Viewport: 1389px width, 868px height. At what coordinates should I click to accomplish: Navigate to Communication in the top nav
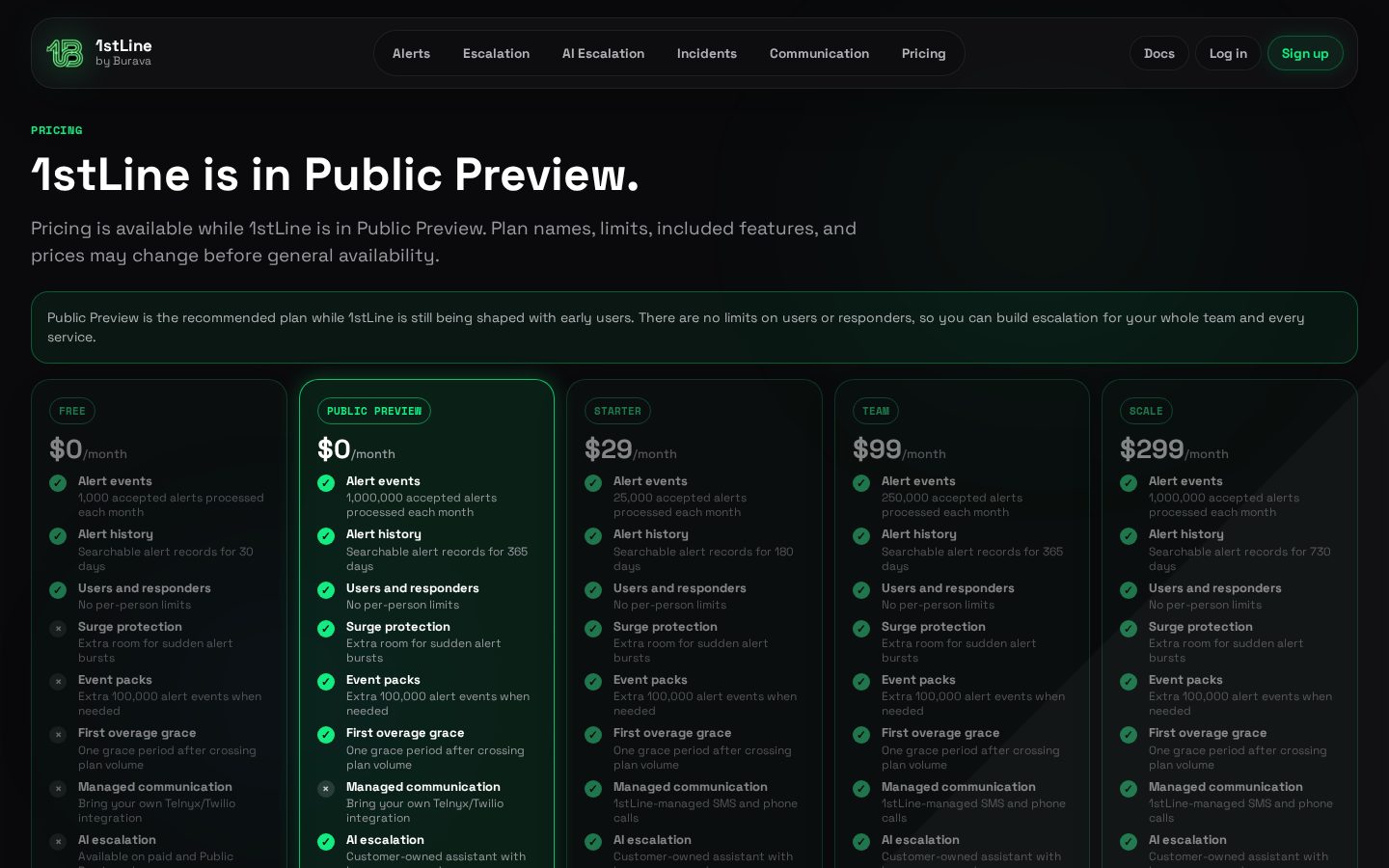819,53
